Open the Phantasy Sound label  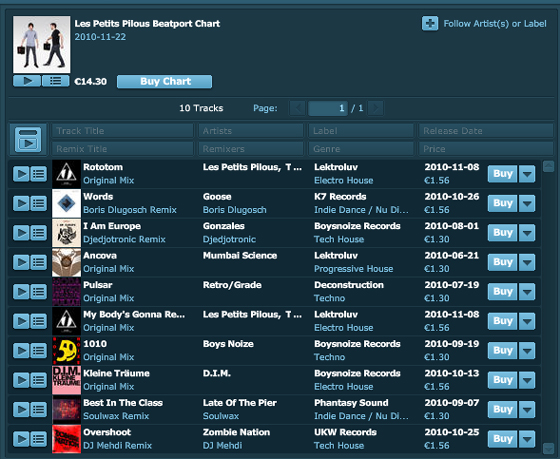point(351,403)
